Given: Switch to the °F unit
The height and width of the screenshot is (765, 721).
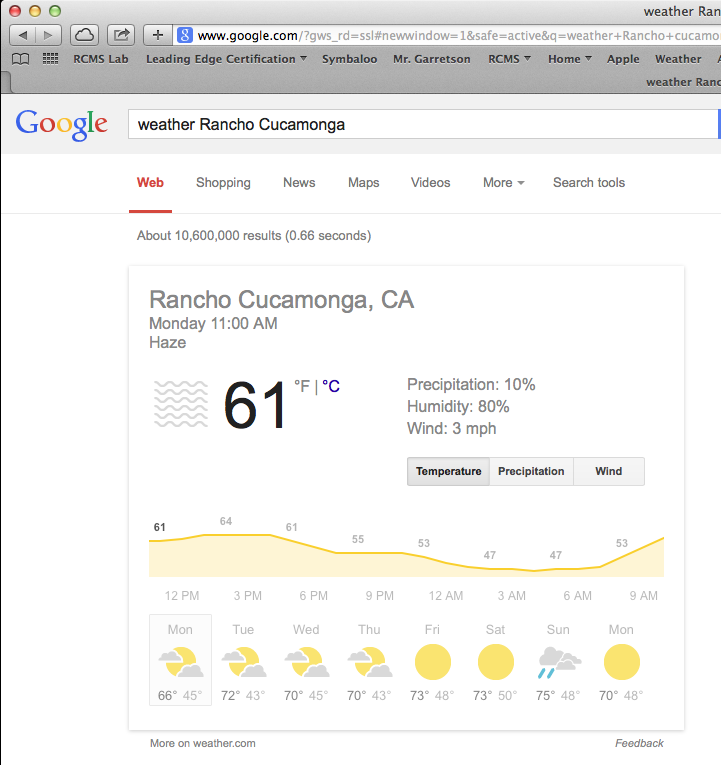Looking at the screenshot, I should [x=302, y=386].
